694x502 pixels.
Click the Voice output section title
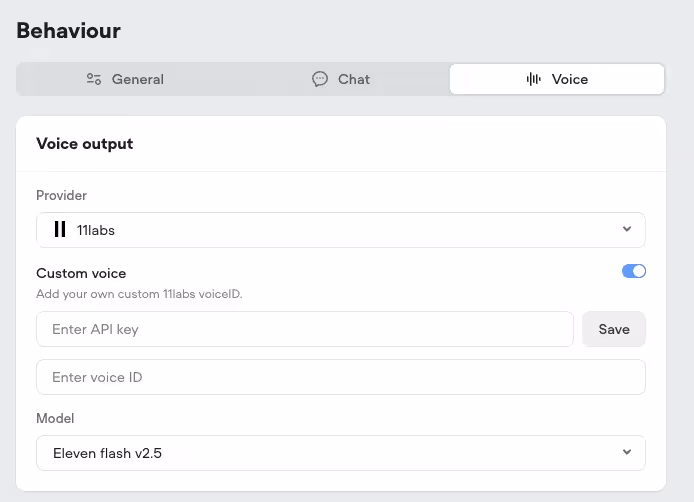pos(85,144)
